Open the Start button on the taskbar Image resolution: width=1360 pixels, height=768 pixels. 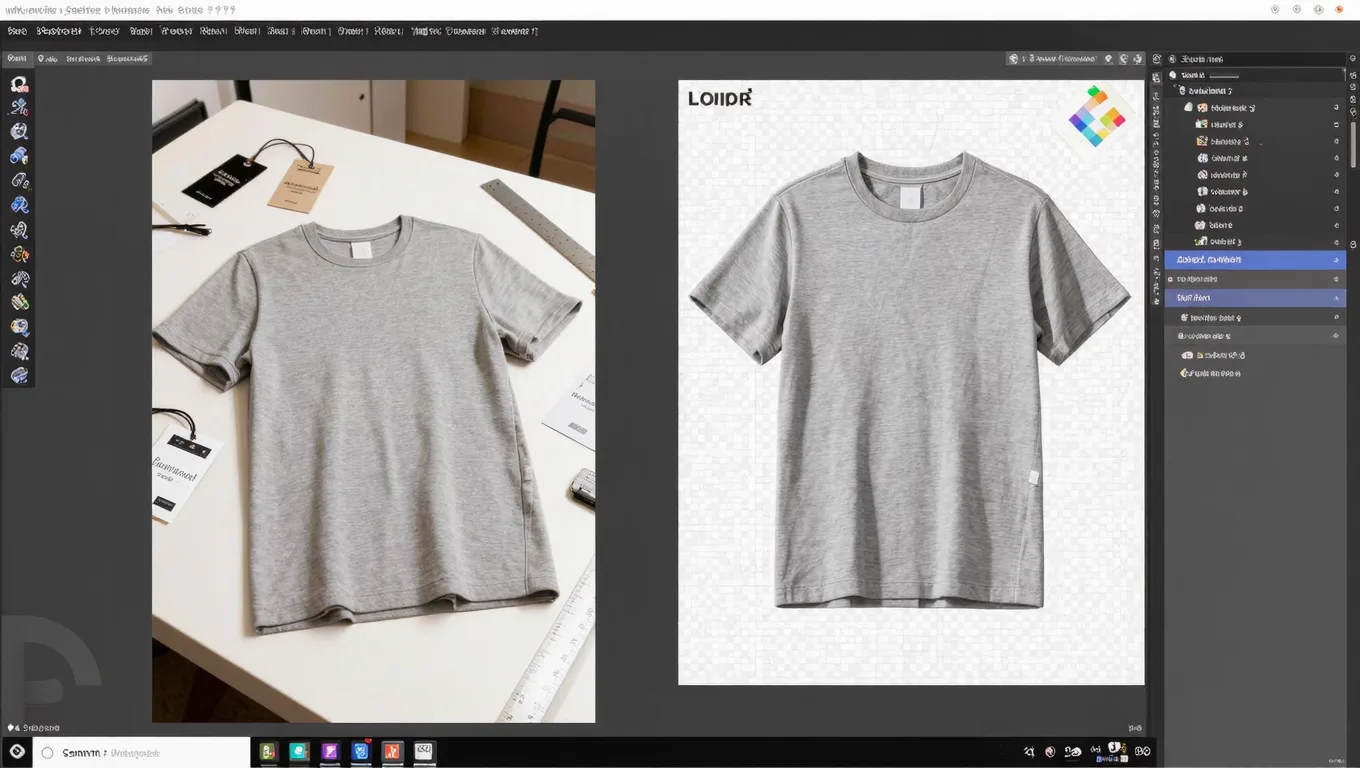pos(16,752)
